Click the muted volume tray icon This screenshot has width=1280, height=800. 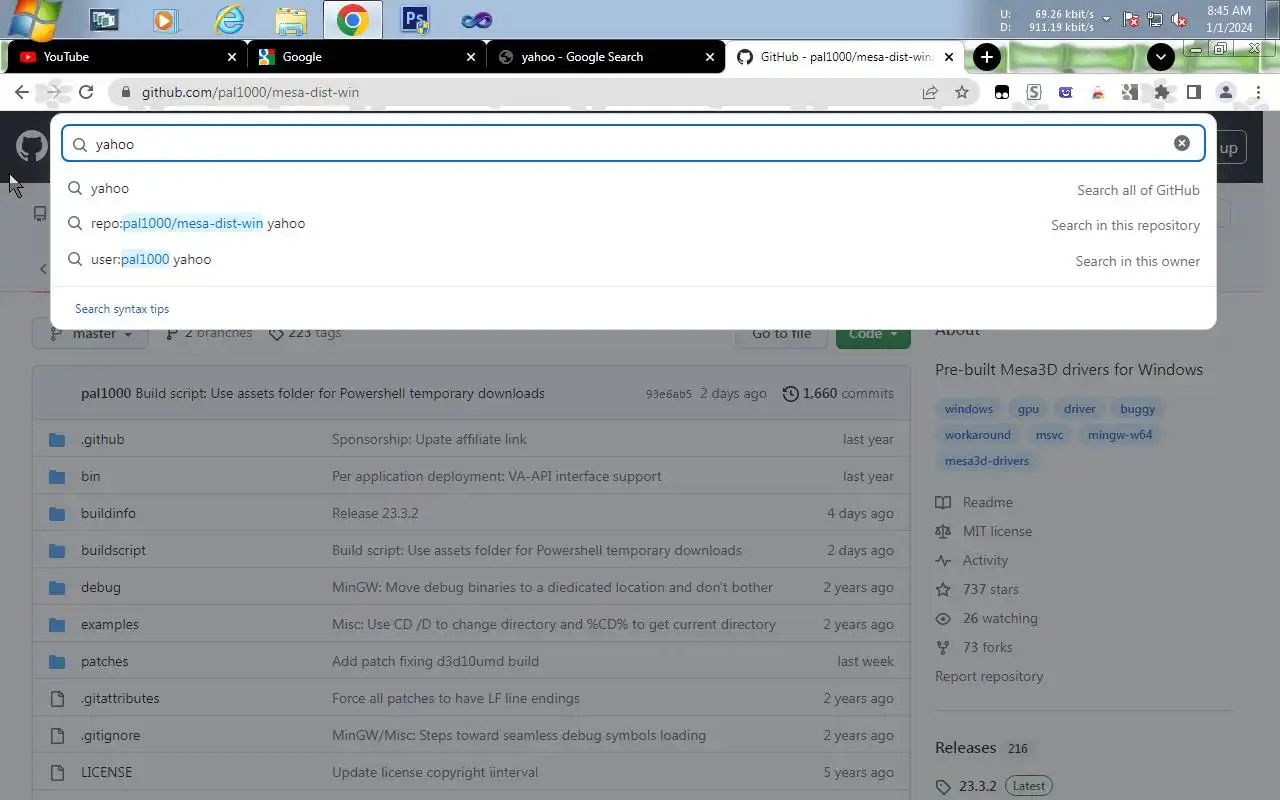[x=1179, y=19]
